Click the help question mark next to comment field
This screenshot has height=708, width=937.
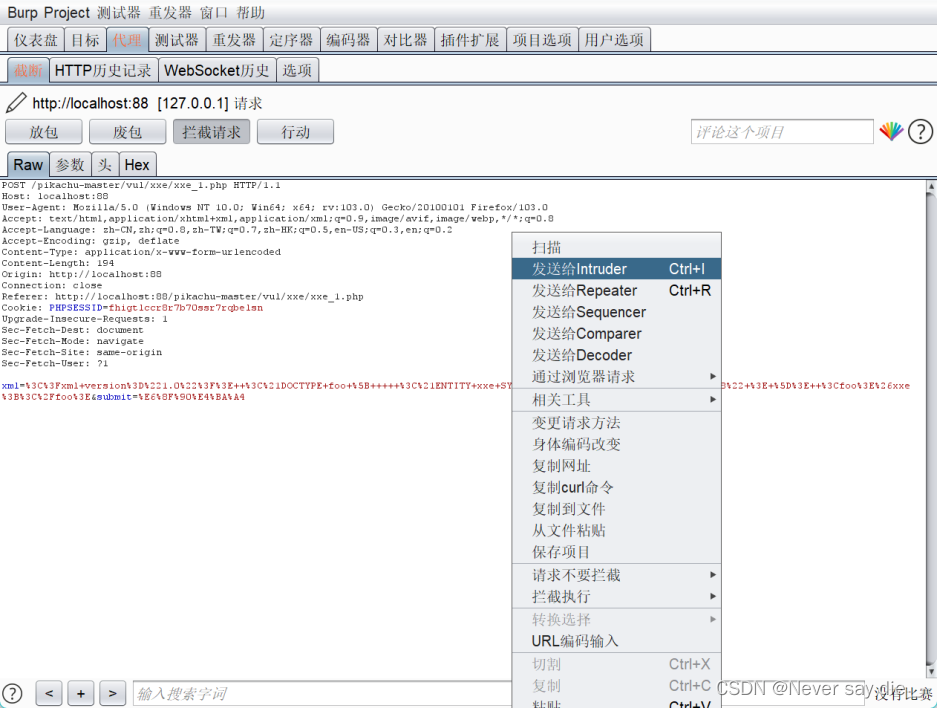click(920, 131)
